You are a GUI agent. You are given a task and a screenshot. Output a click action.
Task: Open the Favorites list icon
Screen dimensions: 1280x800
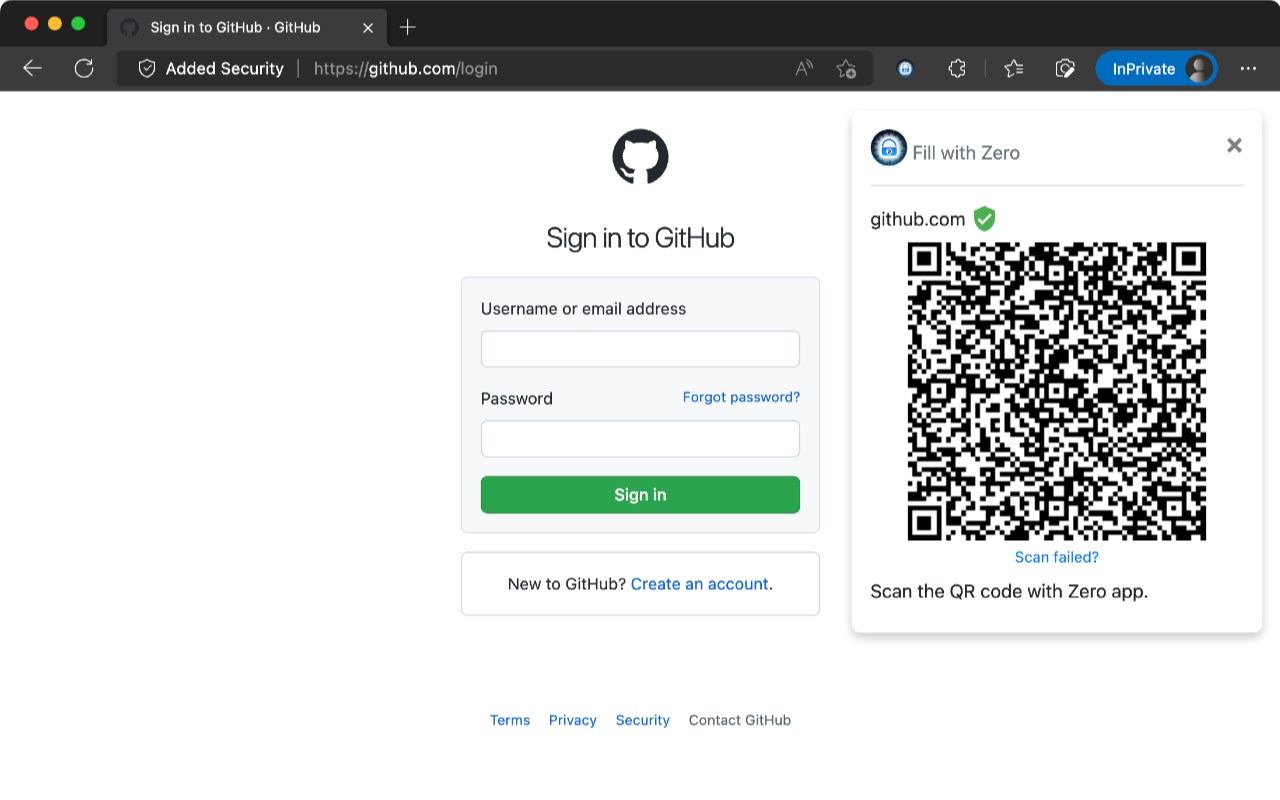tap(1013, 68)
